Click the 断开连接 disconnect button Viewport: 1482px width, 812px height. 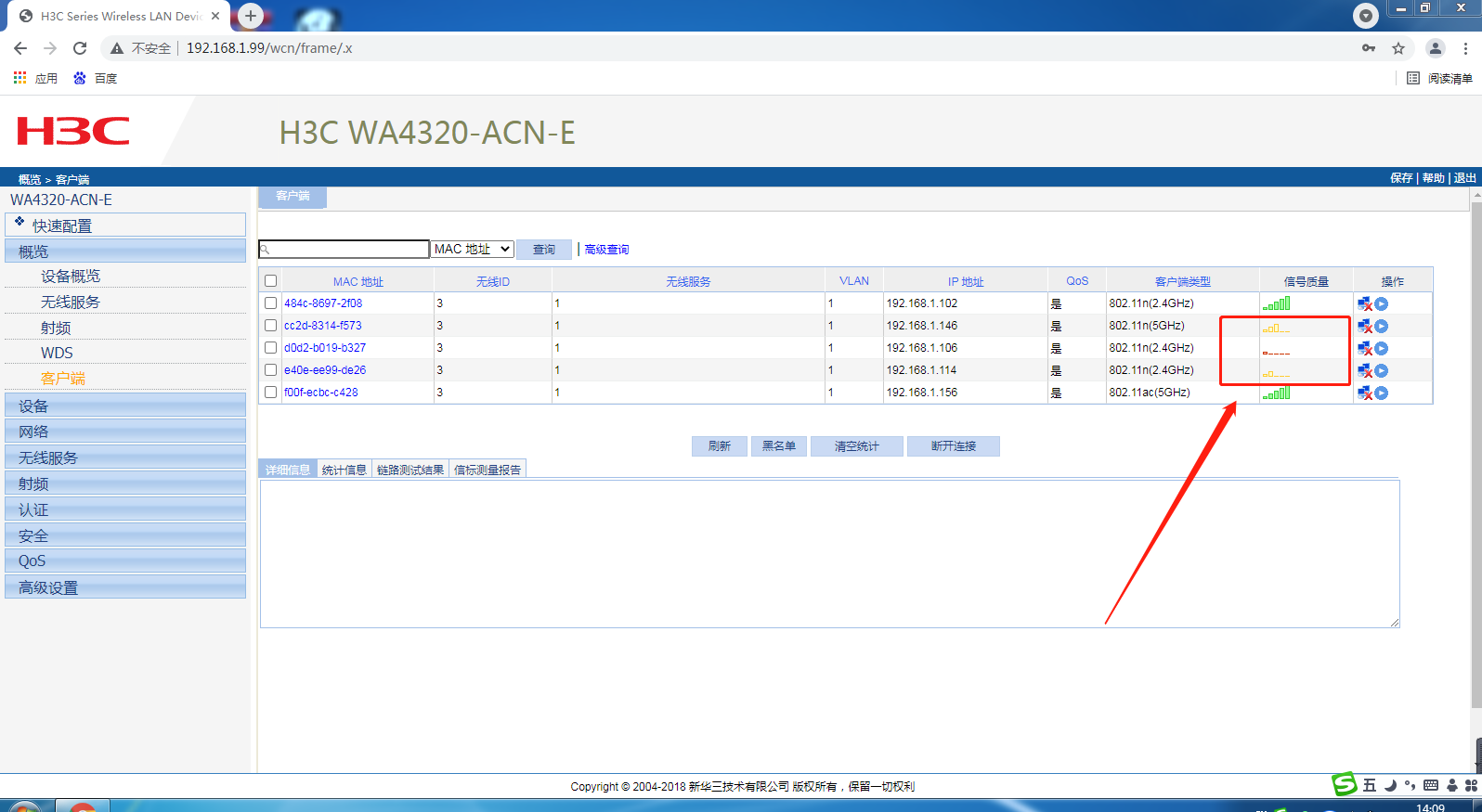pyautogui.click(x=954, y=446)
